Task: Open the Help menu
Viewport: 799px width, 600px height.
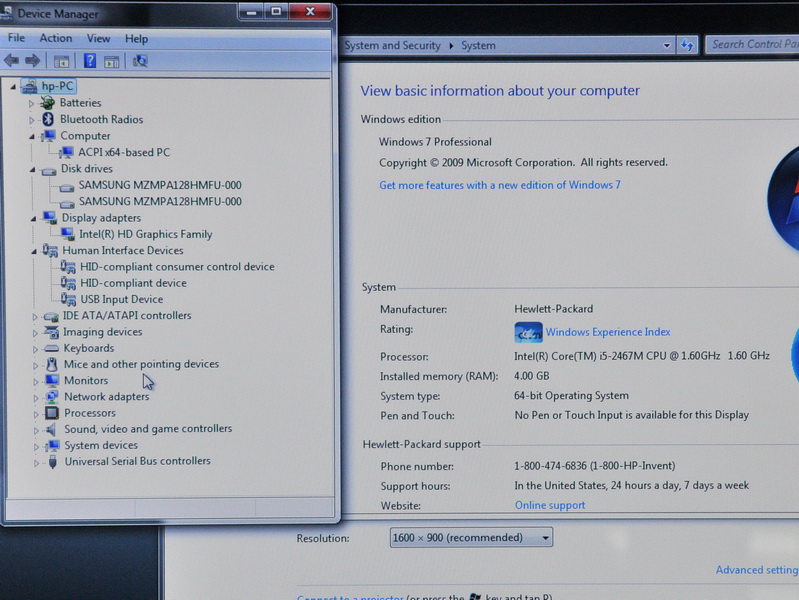Action: pos(137,39)
